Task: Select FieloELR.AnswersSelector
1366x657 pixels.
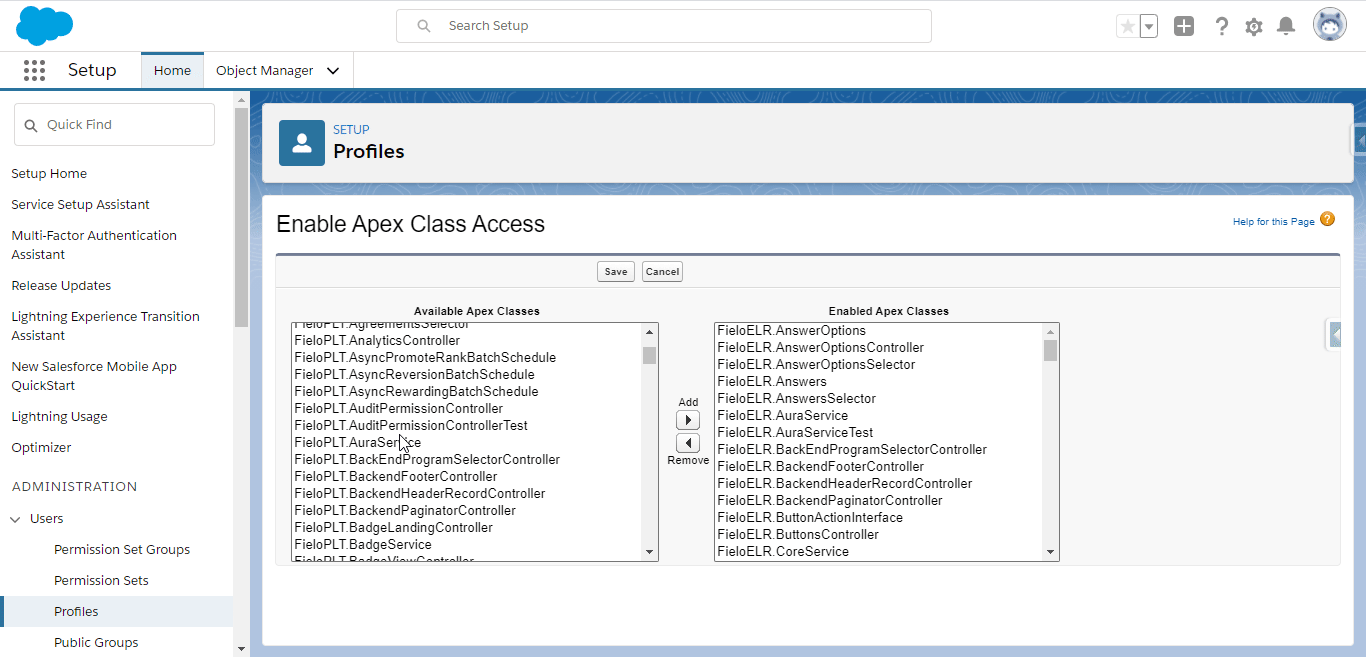Action: click(797, 399)
